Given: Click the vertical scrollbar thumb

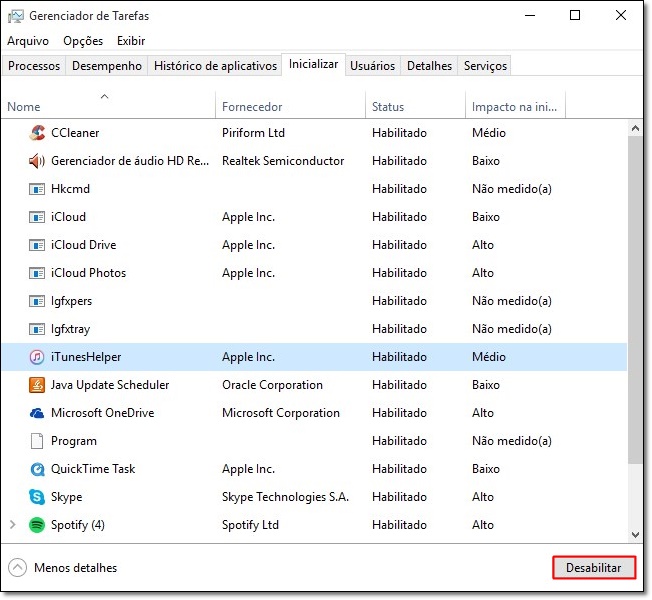Looking at the screenshot, I should click(x=635, y=300).
